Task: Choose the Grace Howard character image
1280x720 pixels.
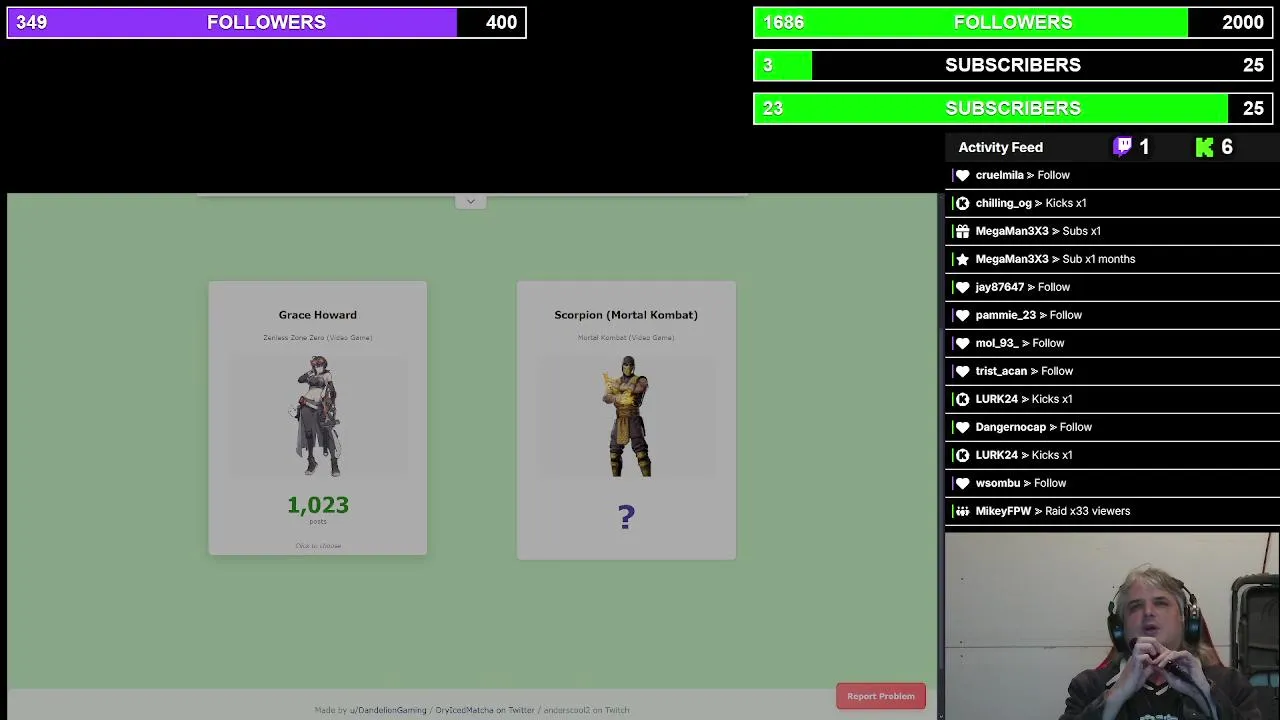Action: [x=318, y=416]
